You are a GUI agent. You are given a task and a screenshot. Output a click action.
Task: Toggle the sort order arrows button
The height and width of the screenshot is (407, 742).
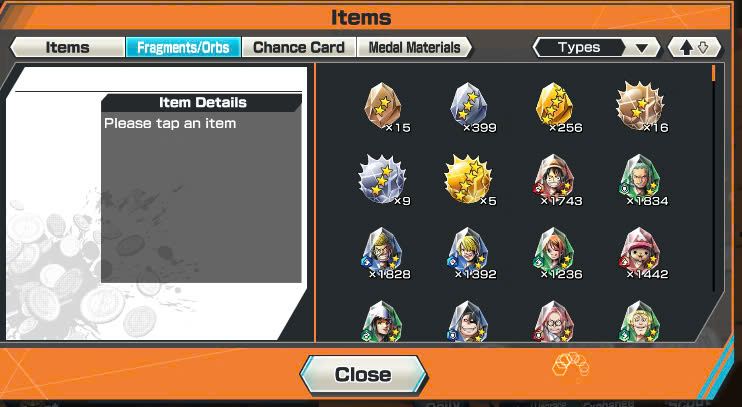point(694,47)
